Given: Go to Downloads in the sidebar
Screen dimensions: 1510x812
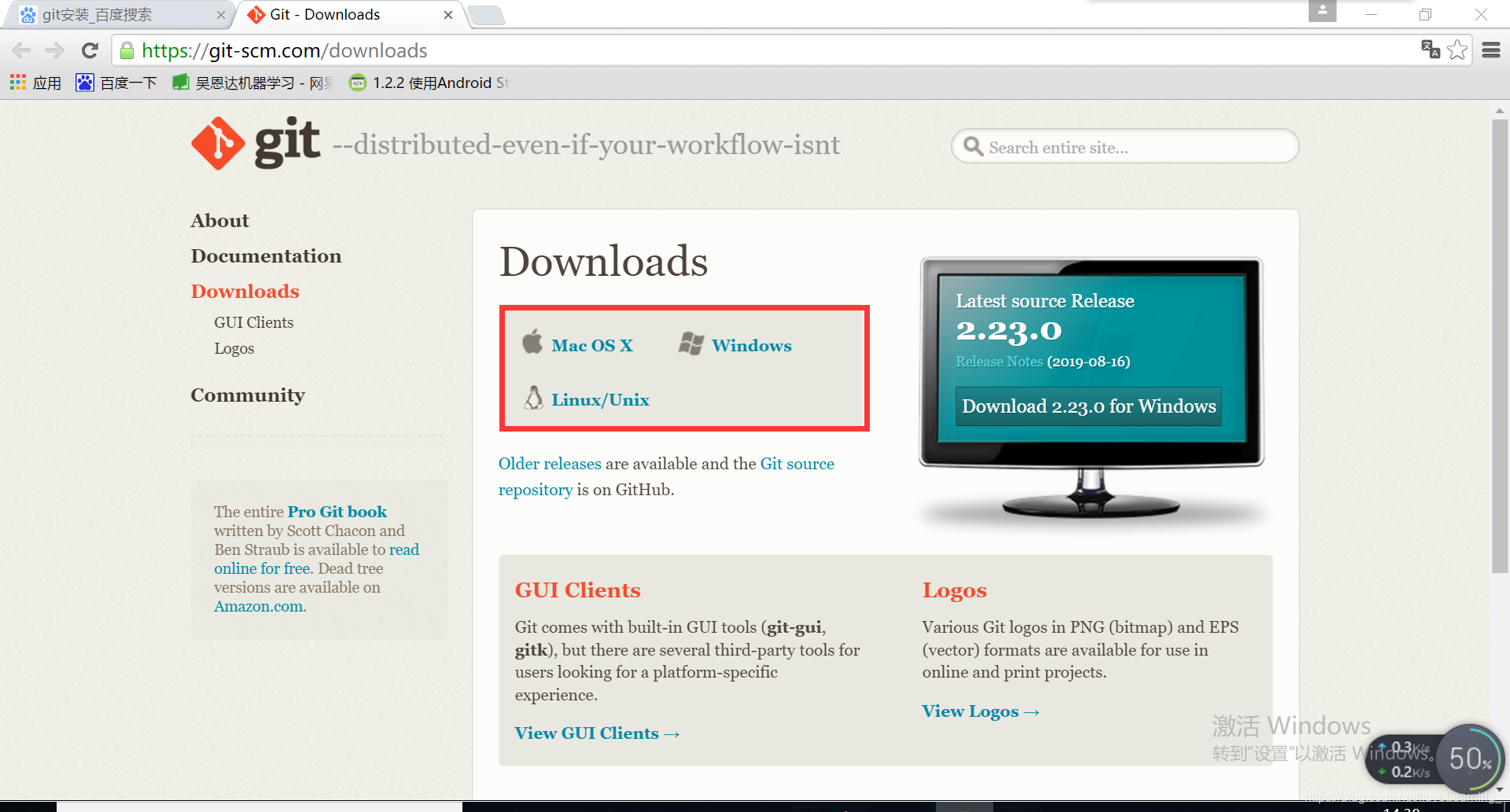Looking at the screenshot, I should [x=245, y=292].
